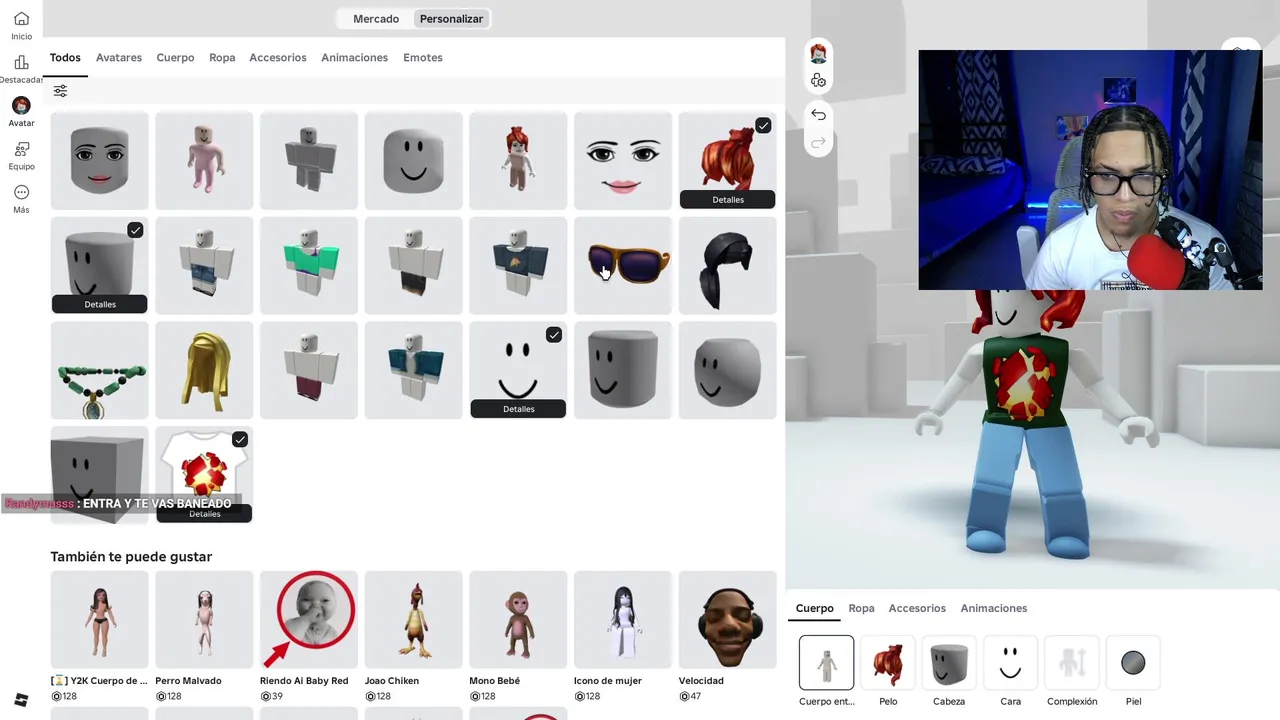
Task: Click the redo arrow in avatar preview
Action: pyautogui.click(x=818, y=143)
